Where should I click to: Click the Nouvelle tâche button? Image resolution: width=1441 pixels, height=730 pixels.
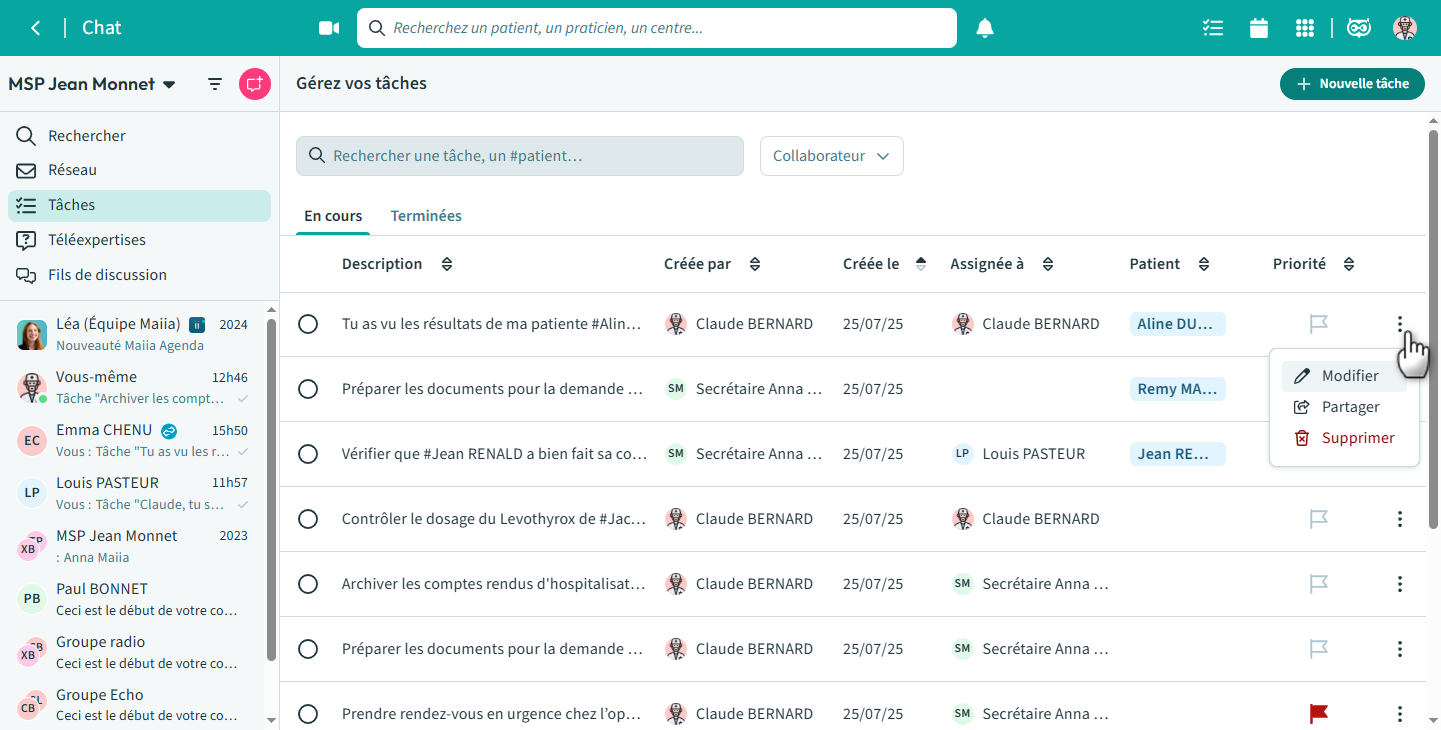[1352, 84]
